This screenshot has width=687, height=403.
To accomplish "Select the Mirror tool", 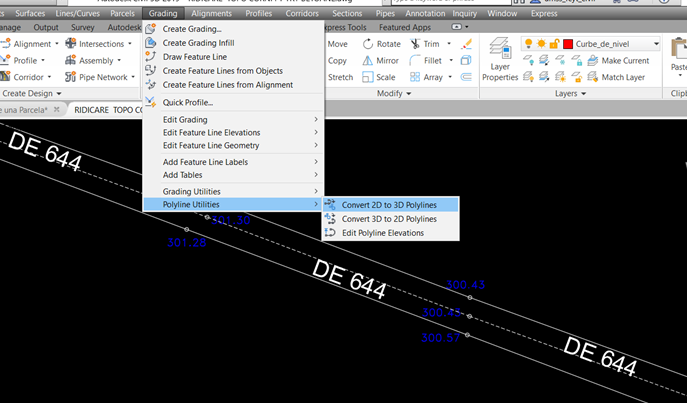I will click(380, 60).
